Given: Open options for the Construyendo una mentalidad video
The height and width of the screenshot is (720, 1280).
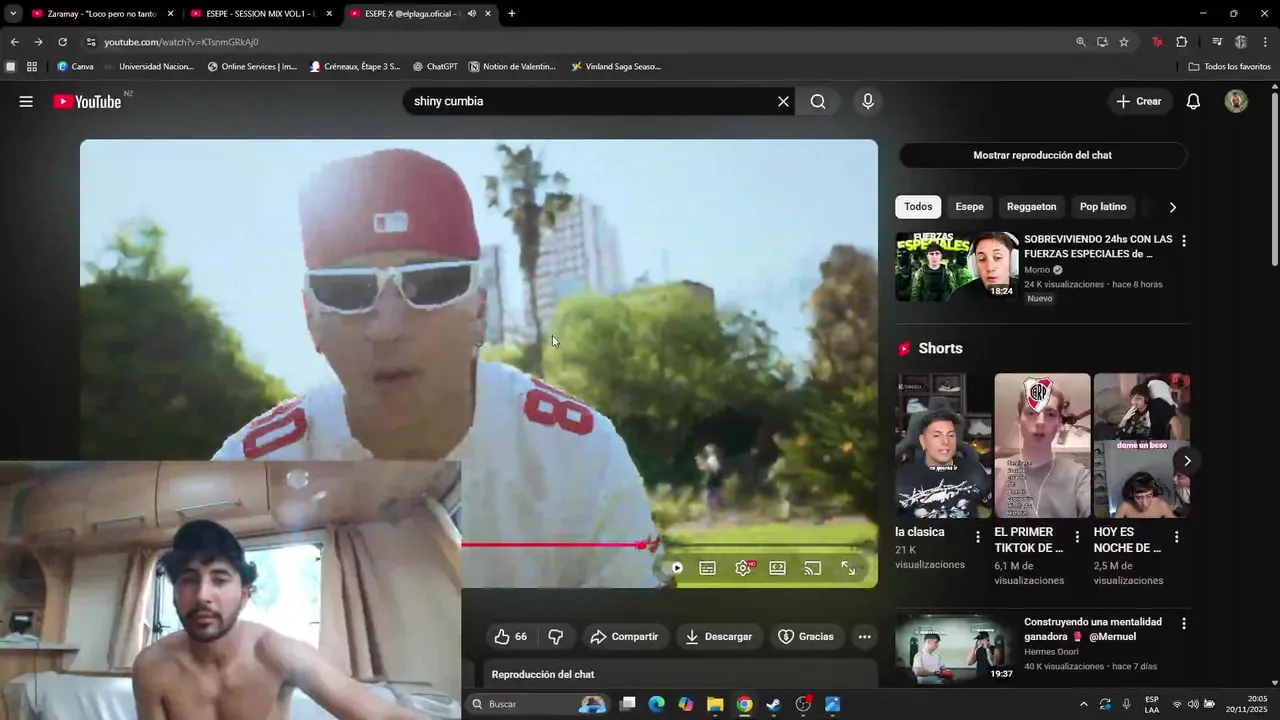Looking at the screenshot, I should coord(1184,623).
